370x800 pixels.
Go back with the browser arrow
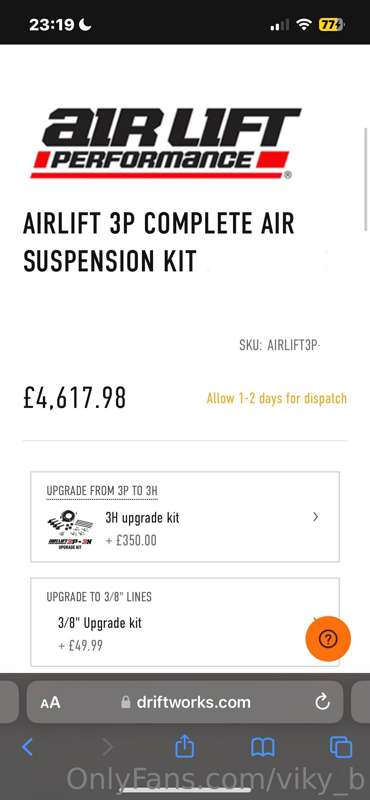(x=28, y=748)
